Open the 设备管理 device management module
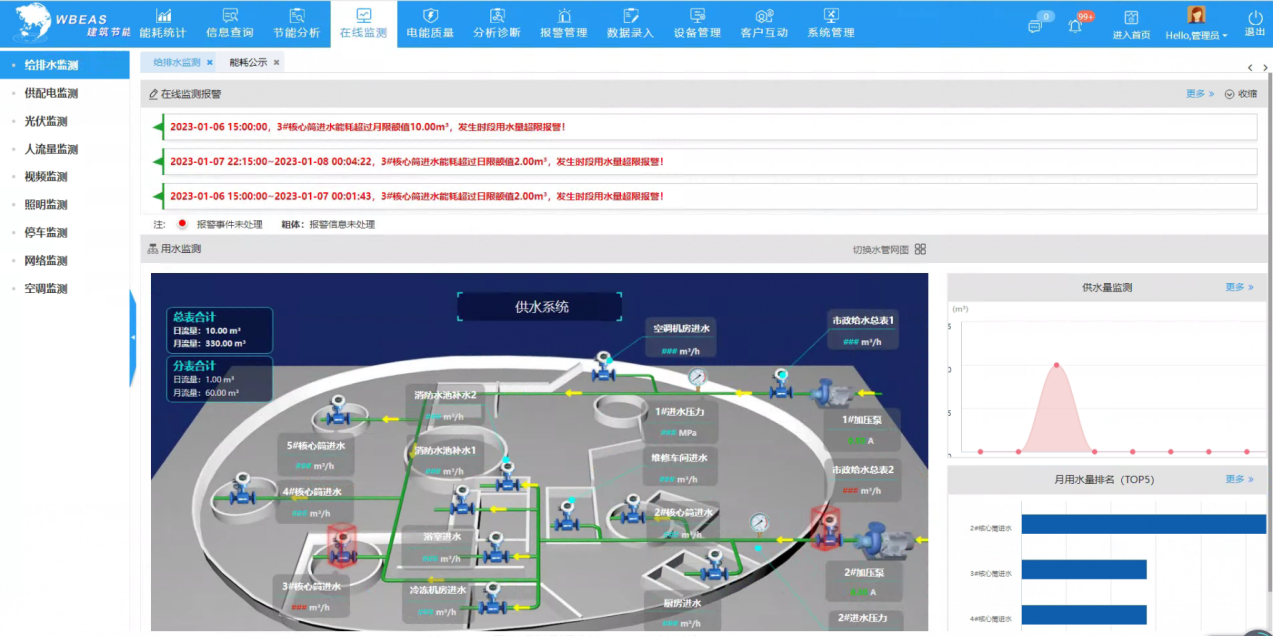Screen dimensions: 1273x636 (x=697, y=23)
